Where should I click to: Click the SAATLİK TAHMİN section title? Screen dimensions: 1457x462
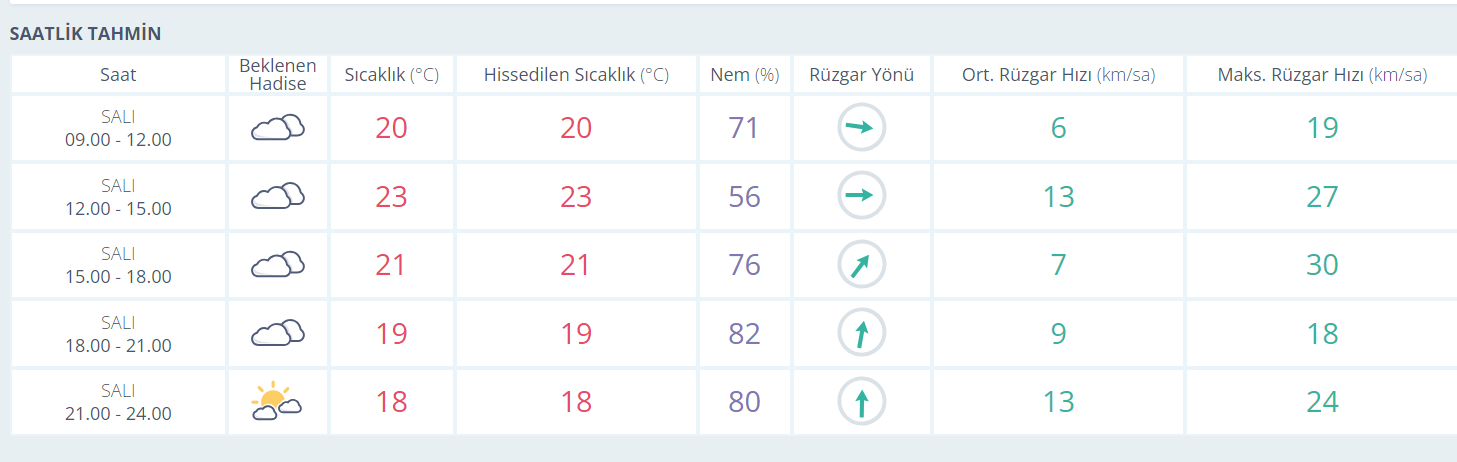tap(85, 34)
